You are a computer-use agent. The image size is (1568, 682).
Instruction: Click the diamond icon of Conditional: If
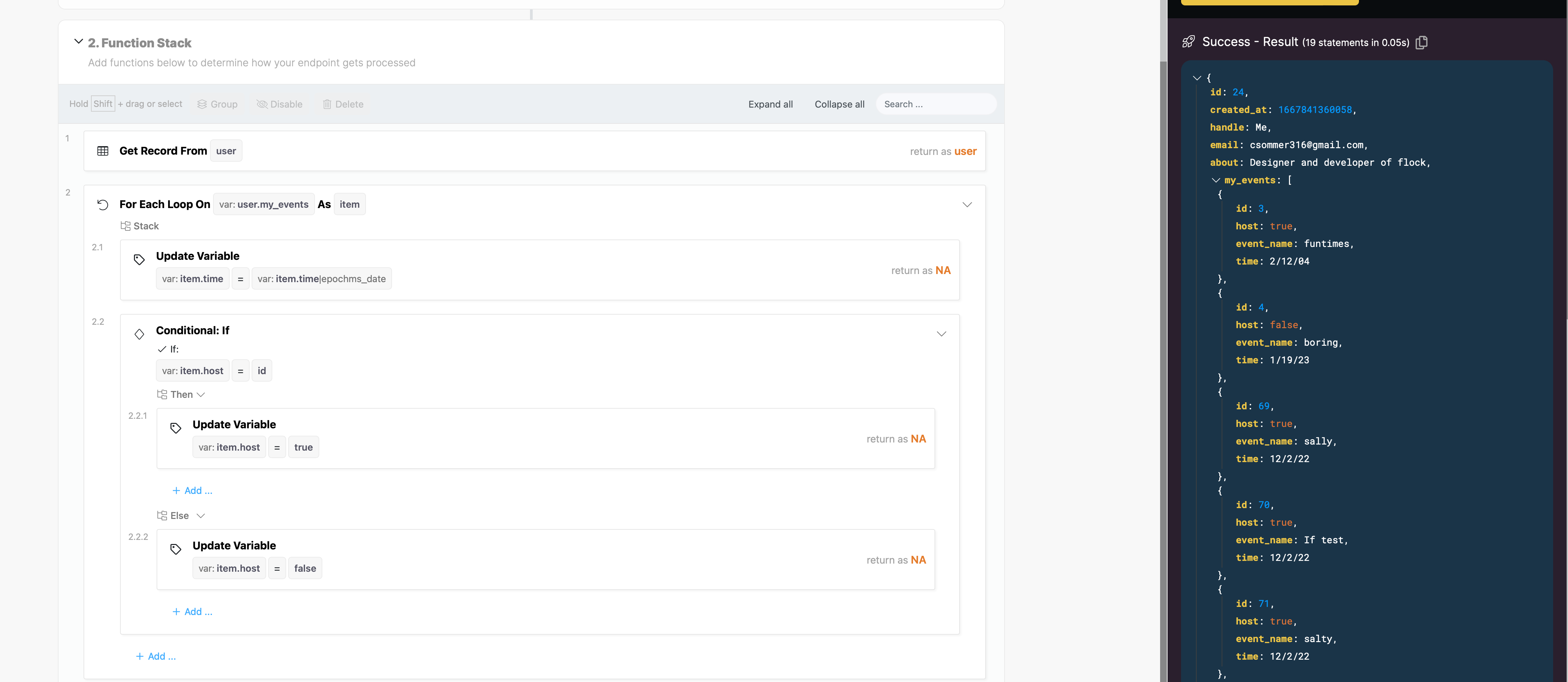pos(139,334)
